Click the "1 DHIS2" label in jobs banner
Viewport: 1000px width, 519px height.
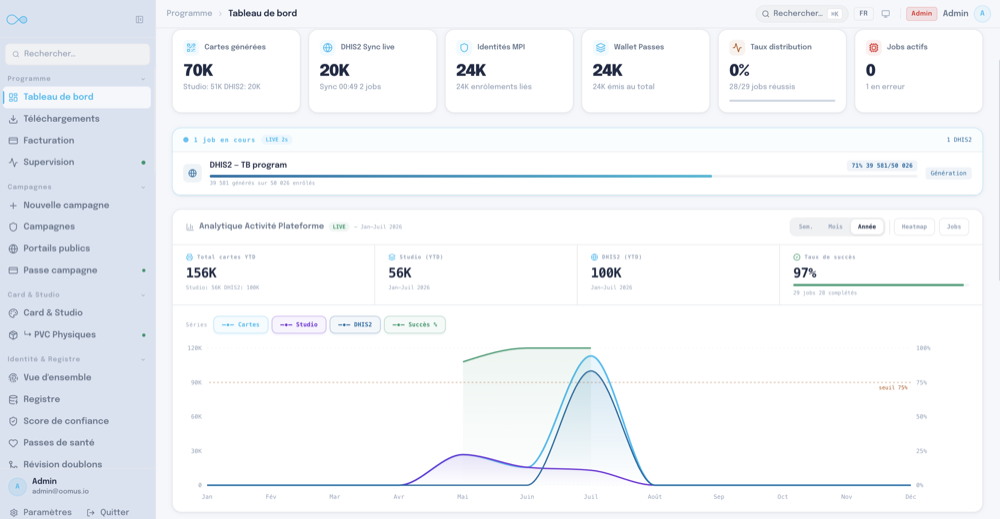pyautogui.click(x=959, y=140)
